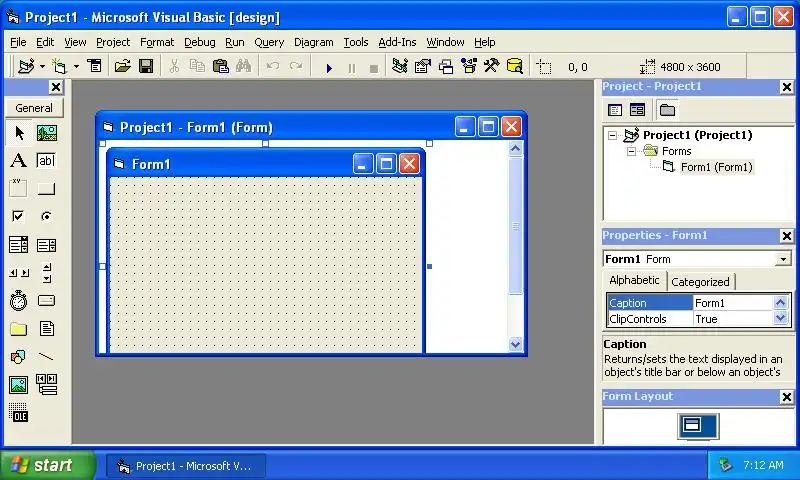Open the Form1 Form object dropdown
800x480 pixels.
point(783,259)
